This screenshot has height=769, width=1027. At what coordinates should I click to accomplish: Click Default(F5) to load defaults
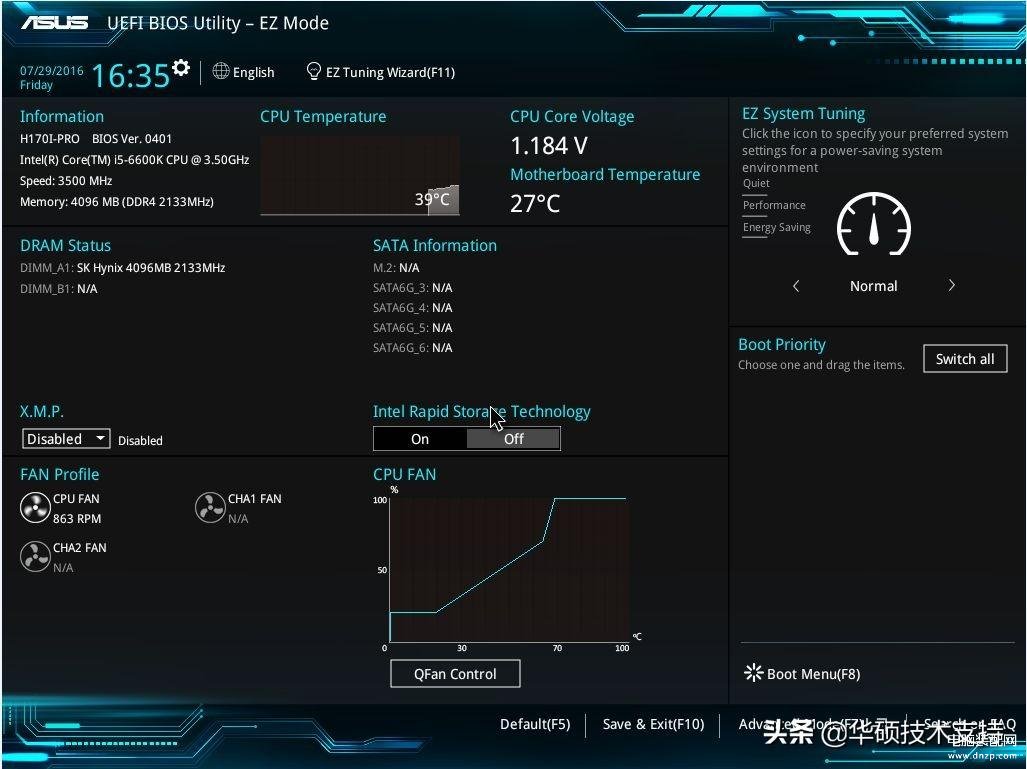535,724
